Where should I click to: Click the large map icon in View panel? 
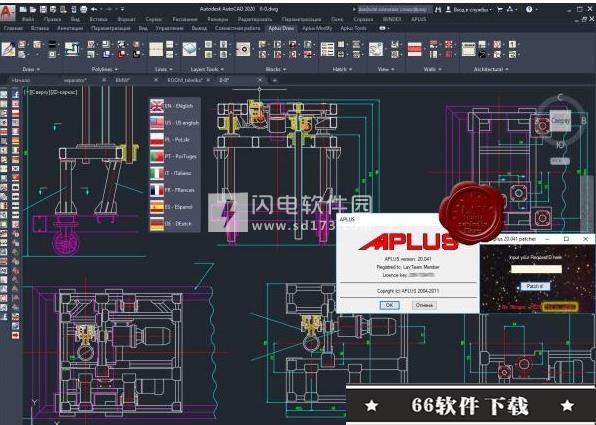pyautogui.click(x=376, y=49)
